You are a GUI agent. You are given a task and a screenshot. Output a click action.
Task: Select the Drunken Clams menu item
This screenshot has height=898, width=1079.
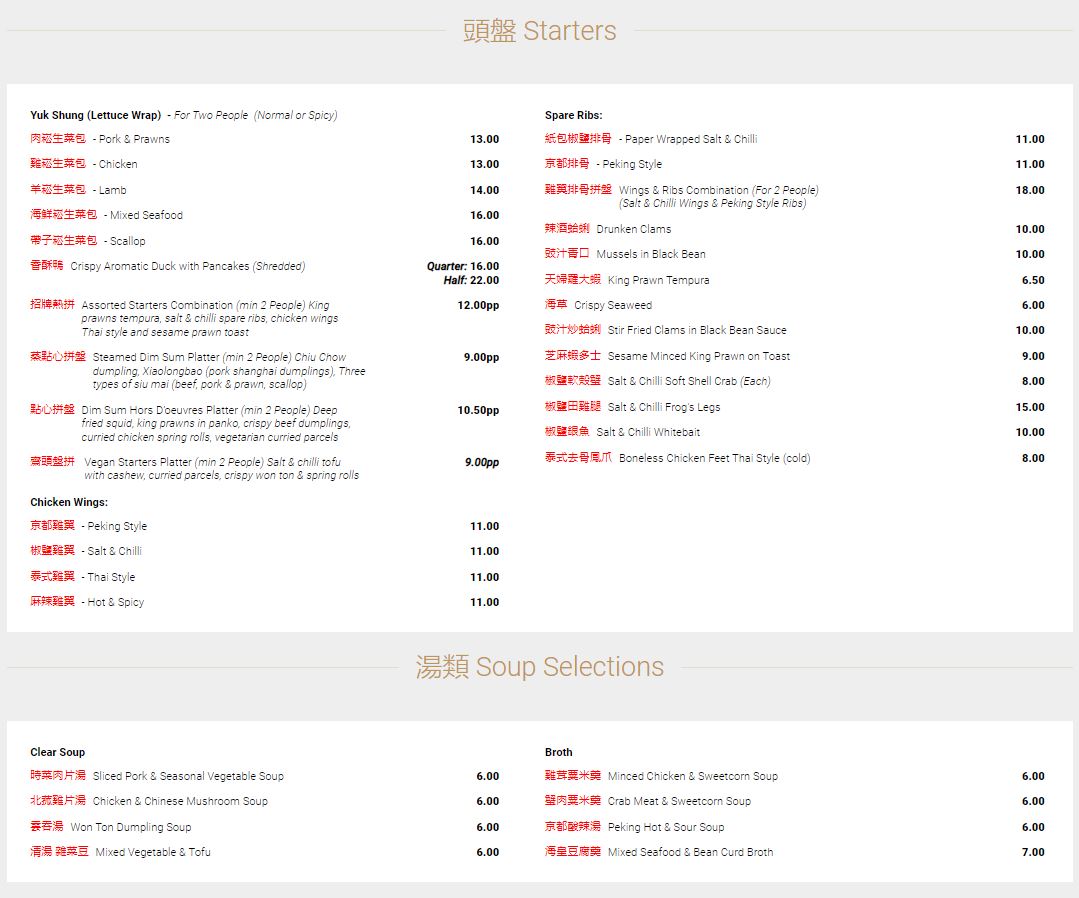tap(633, 229)
